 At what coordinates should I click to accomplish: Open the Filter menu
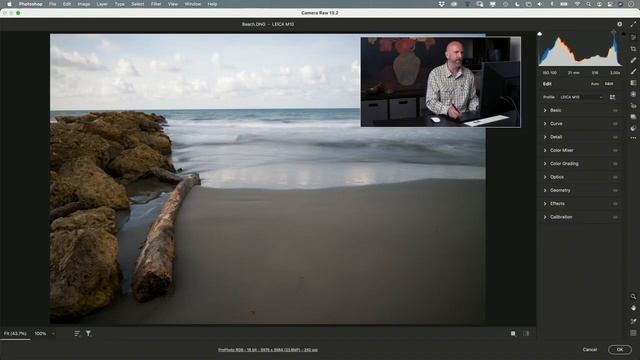coord(156,4)
